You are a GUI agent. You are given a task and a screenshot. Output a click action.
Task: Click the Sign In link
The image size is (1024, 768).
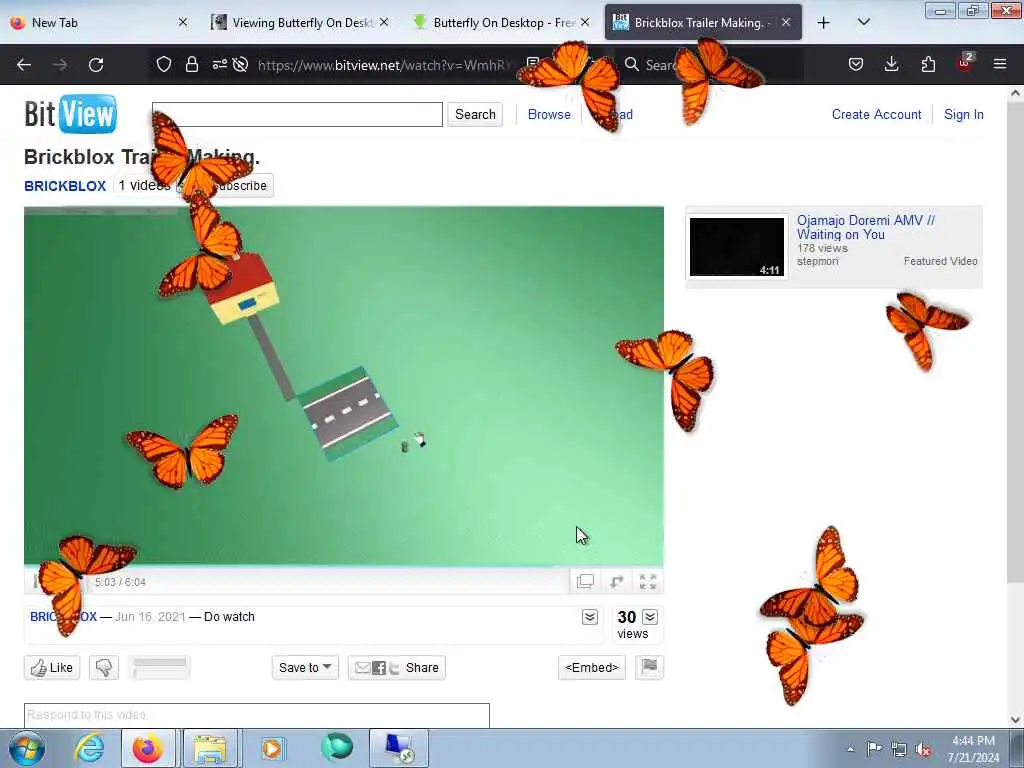pyautogui.click(x=963, y=114)
